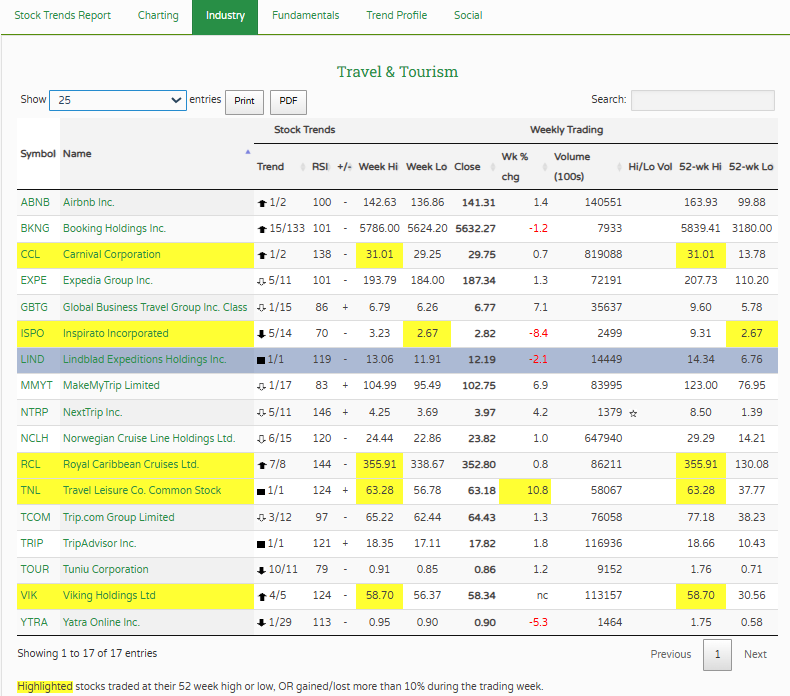Open the Social tab
The height and width of the screenshot is (696, 790).
pyautogui.click(x=468, y=16)
